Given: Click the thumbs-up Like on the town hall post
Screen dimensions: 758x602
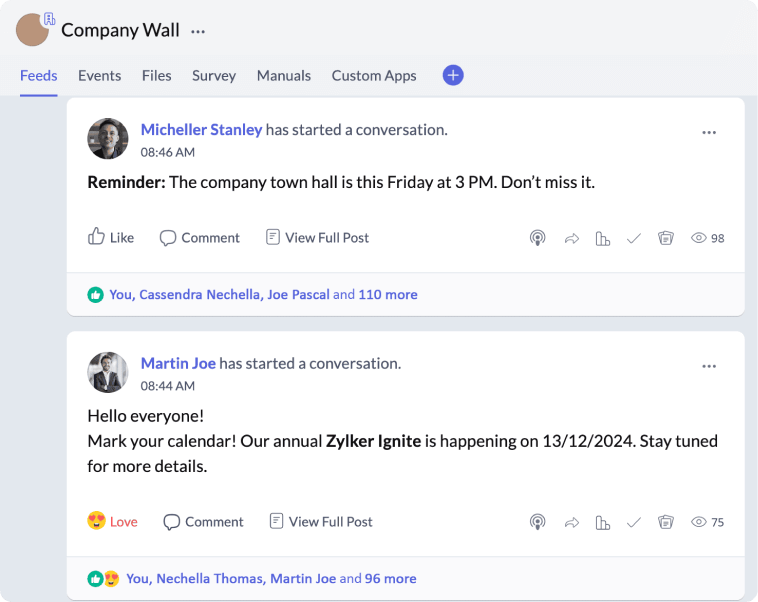Looking at the screenshot, I should pos(111,238).
